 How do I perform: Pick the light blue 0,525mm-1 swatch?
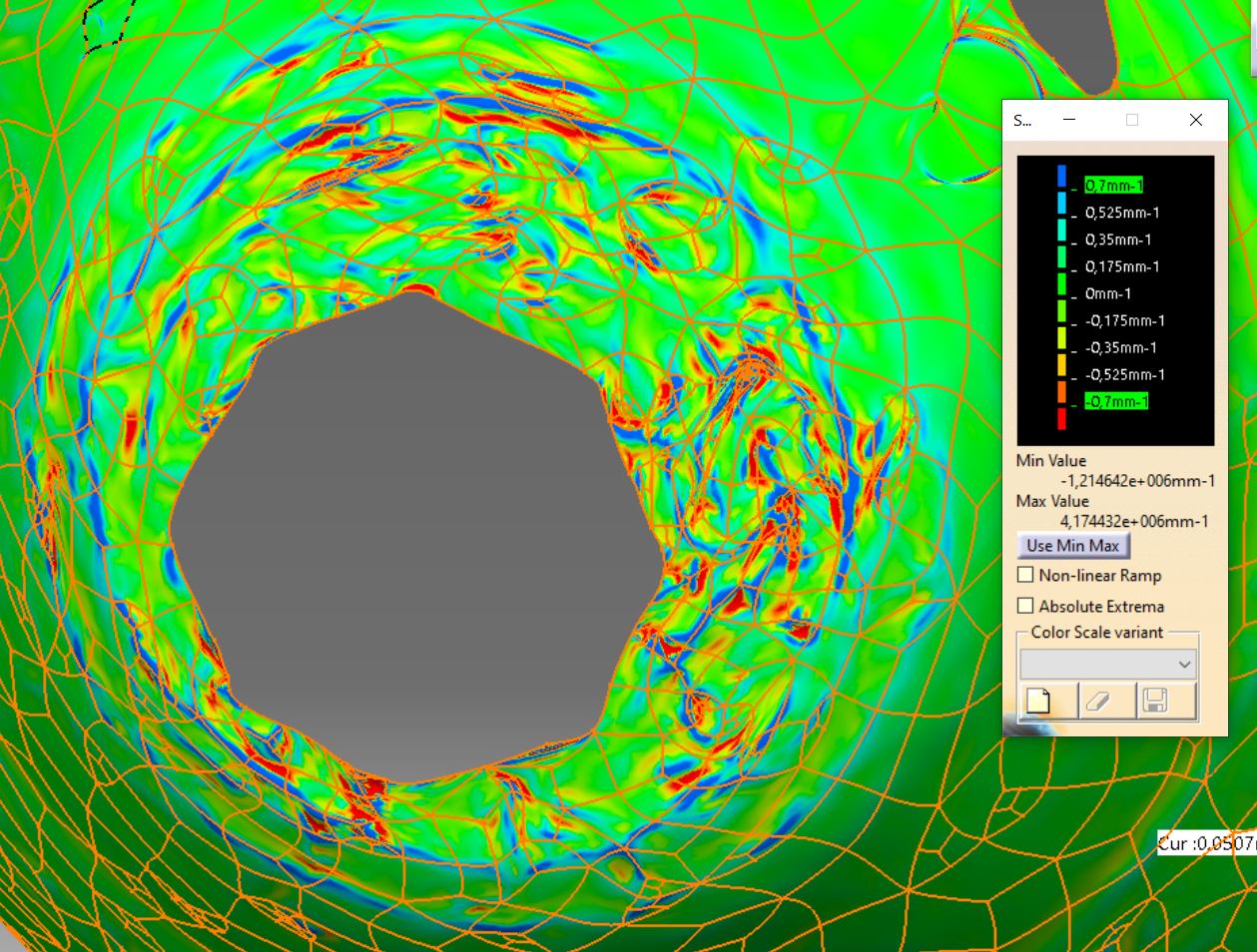click(x=1061, y=203)
